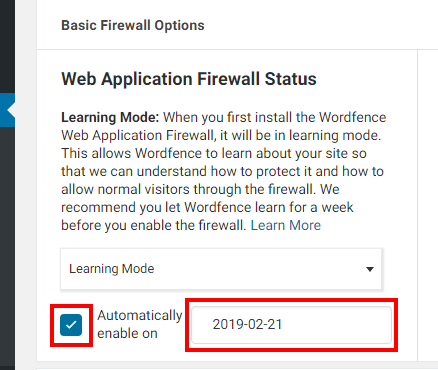Click the 2019-02-21 date field
438x370 pixels.
click(x=291, y=325)
